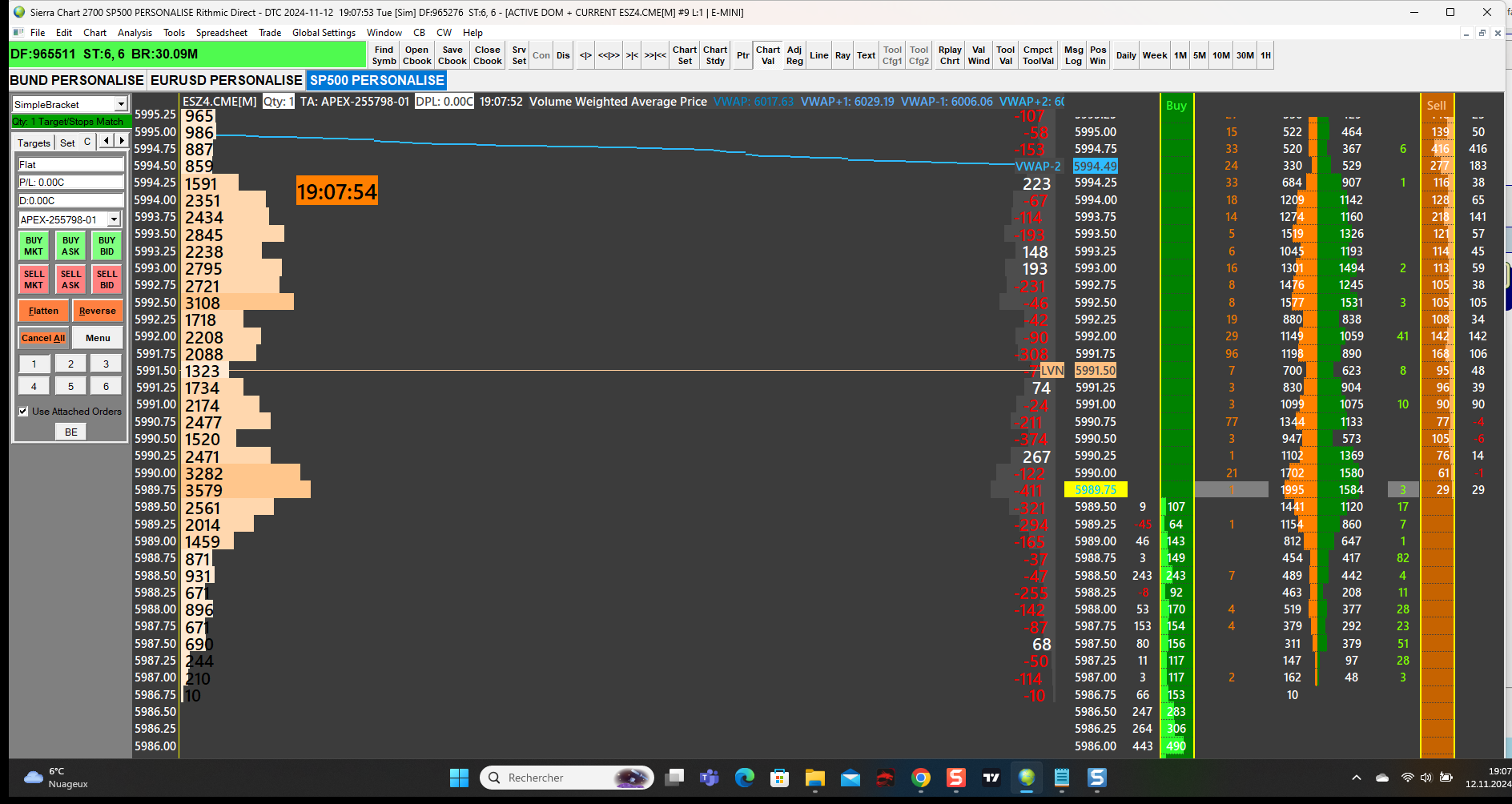1512x804 pixels.
Task: Open the Trade menu
Action: (270, 33)
